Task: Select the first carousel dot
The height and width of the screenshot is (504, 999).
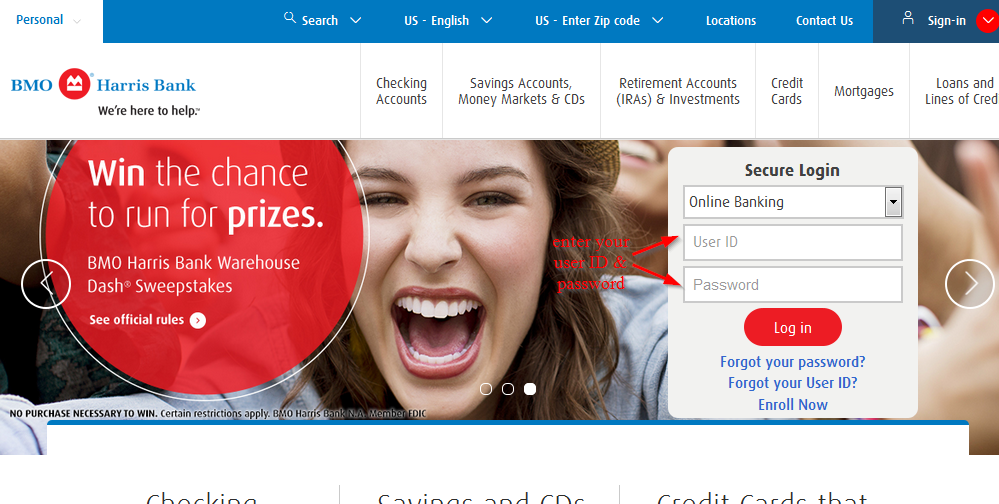Action: click(x=486, y=389)
